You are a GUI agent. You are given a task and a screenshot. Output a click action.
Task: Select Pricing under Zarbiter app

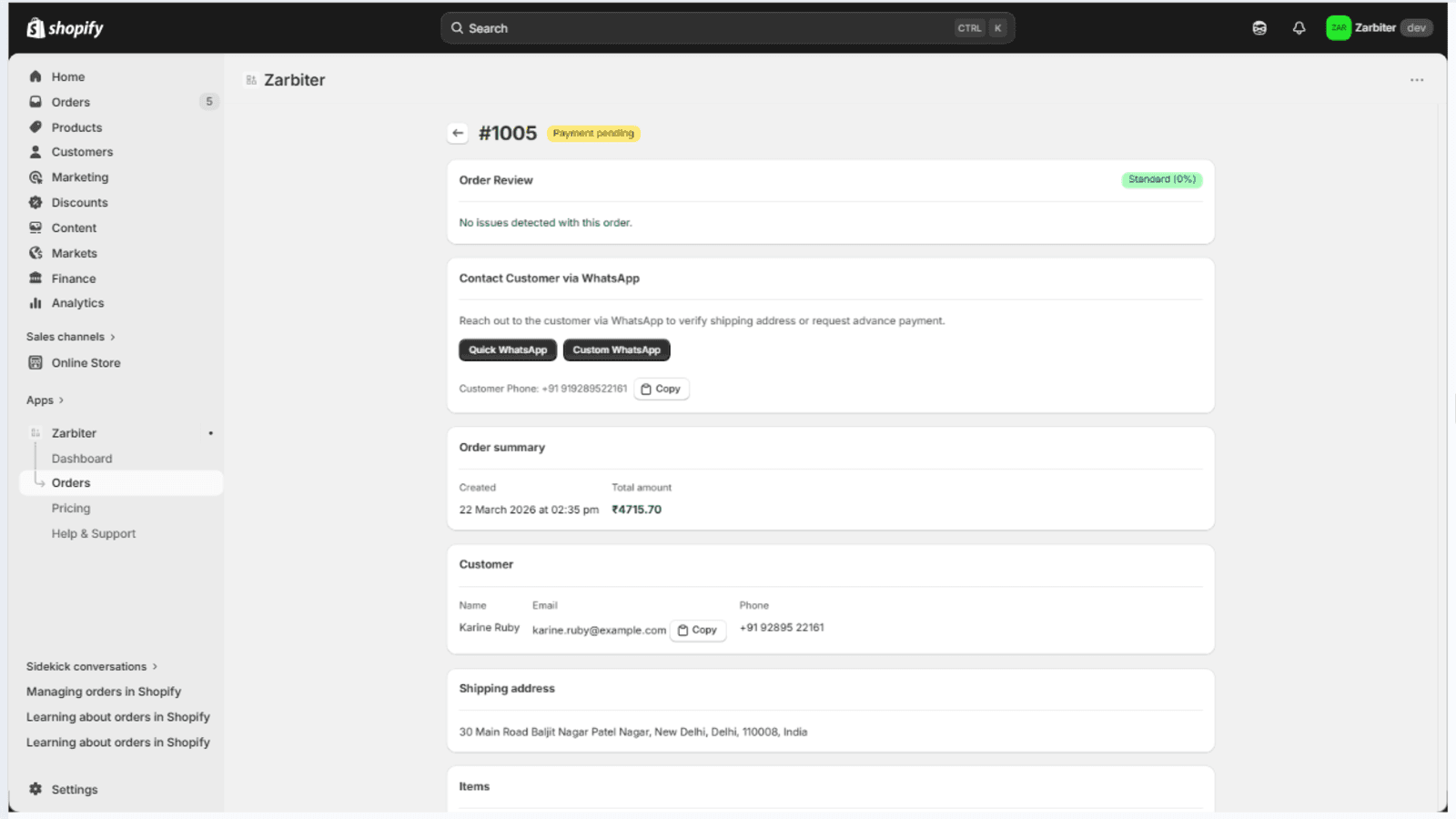pos(71,508)
